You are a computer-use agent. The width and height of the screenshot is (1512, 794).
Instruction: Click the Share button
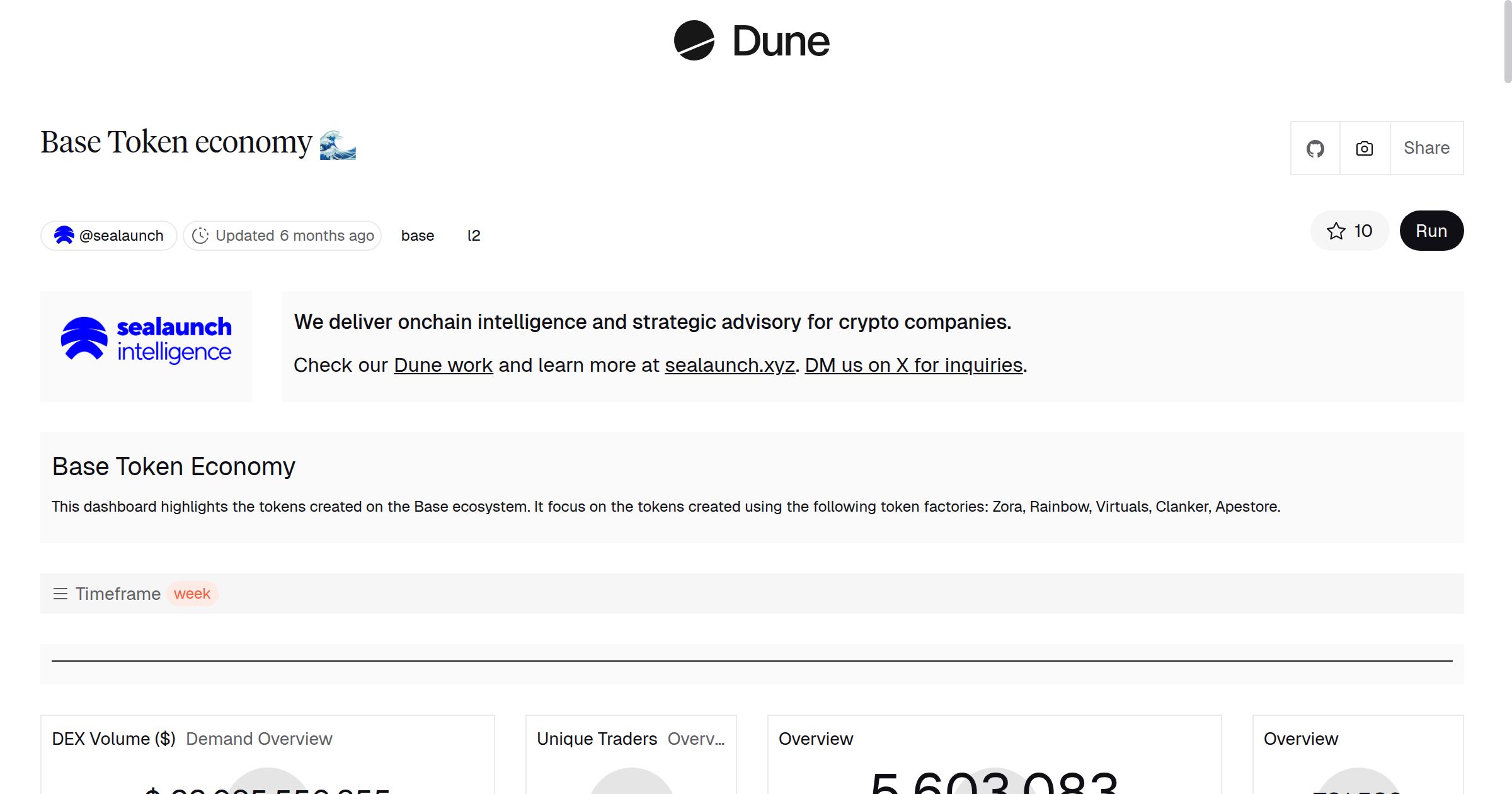(1426, 148)
